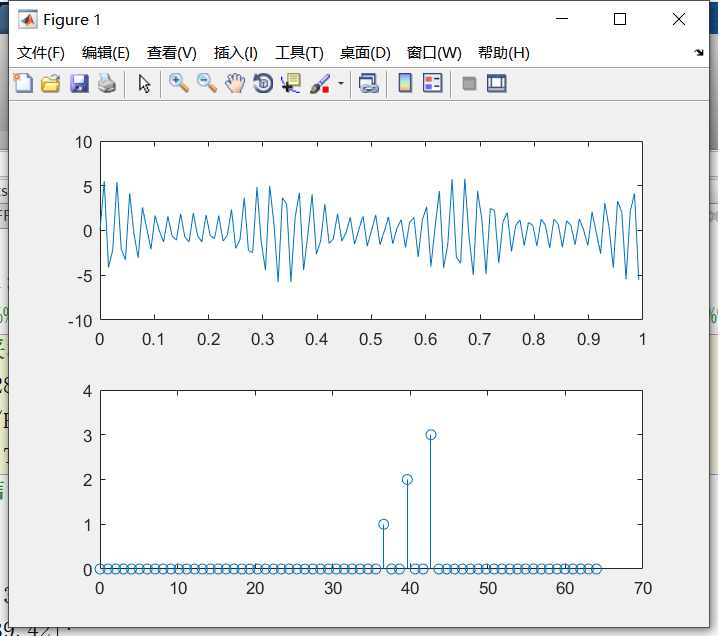Screen dimensions: 718x636
Task: Save the figure with the floppy disk icon
Action: pyautogui.click(x=79, y=84)
